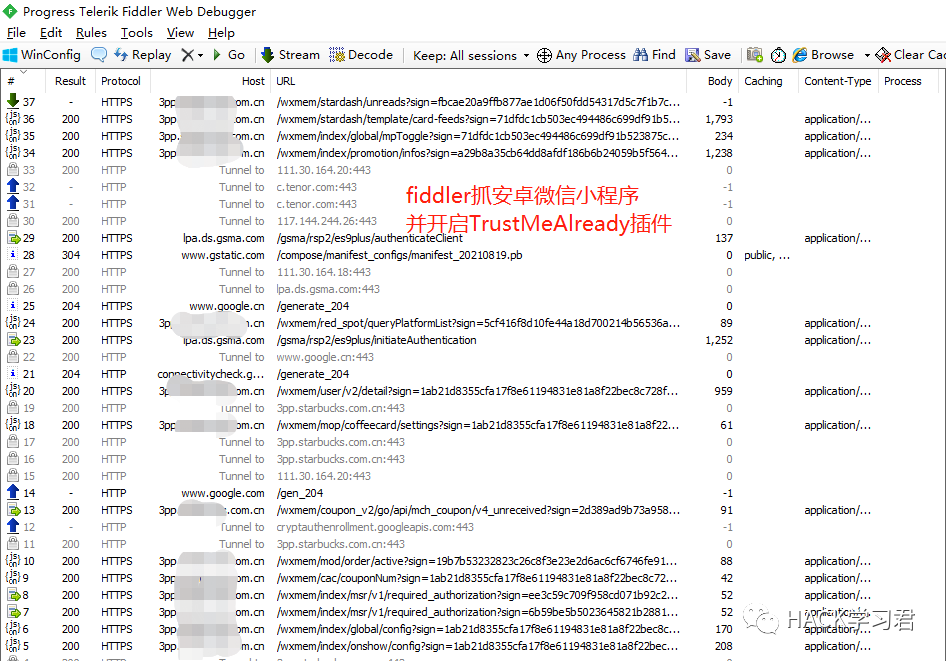Click download arrow icon of session 37
This screenshot has width=946, height=661.
13,101
